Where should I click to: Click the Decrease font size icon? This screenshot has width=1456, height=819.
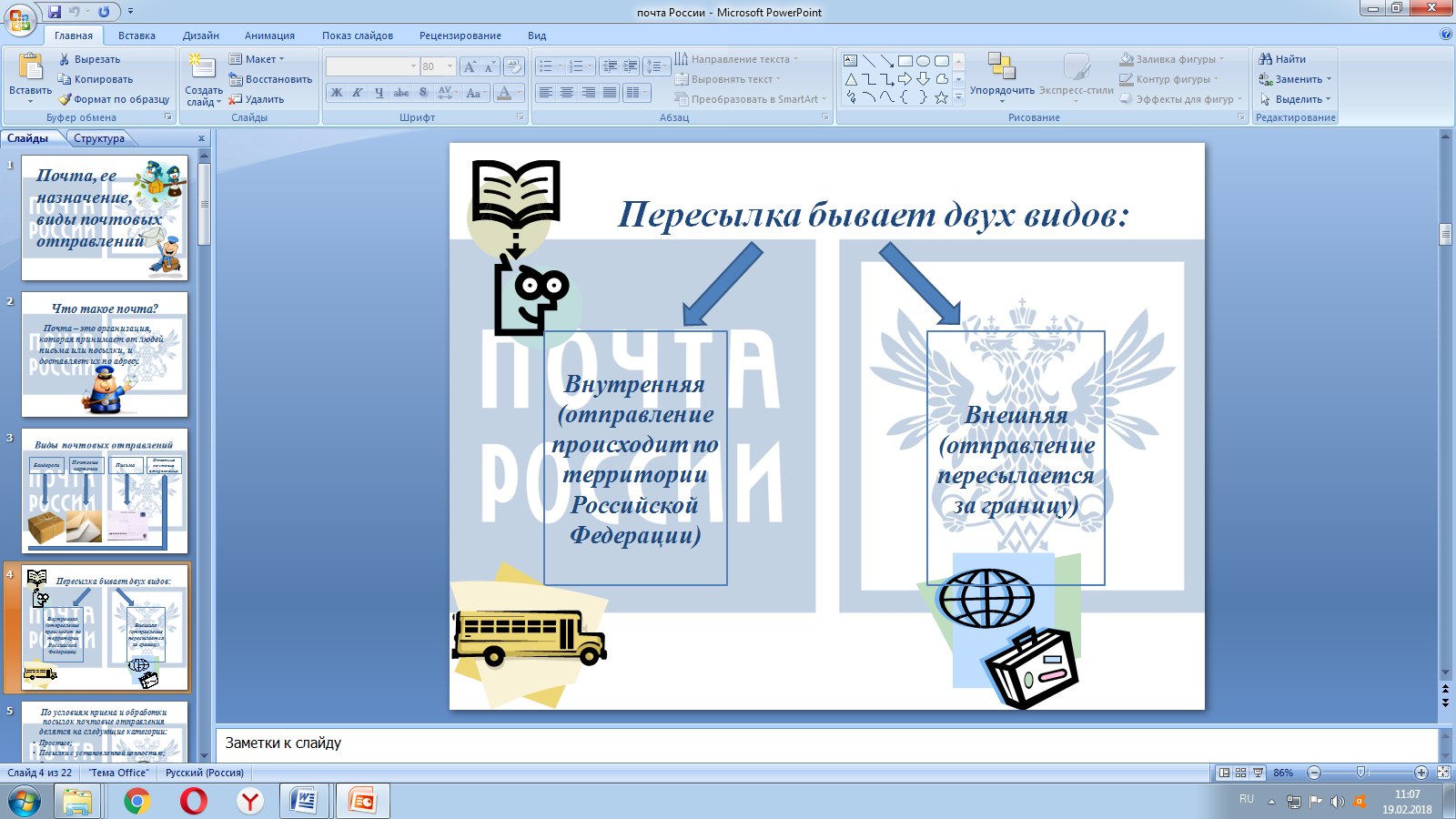click(x=490, y=66)
